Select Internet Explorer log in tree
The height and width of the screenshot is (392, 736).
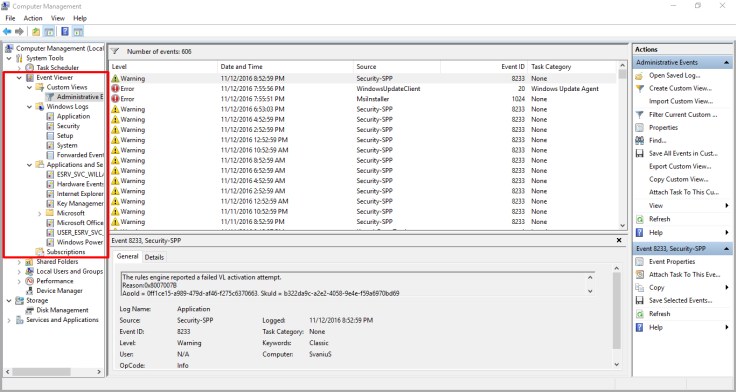coord(80,194)
